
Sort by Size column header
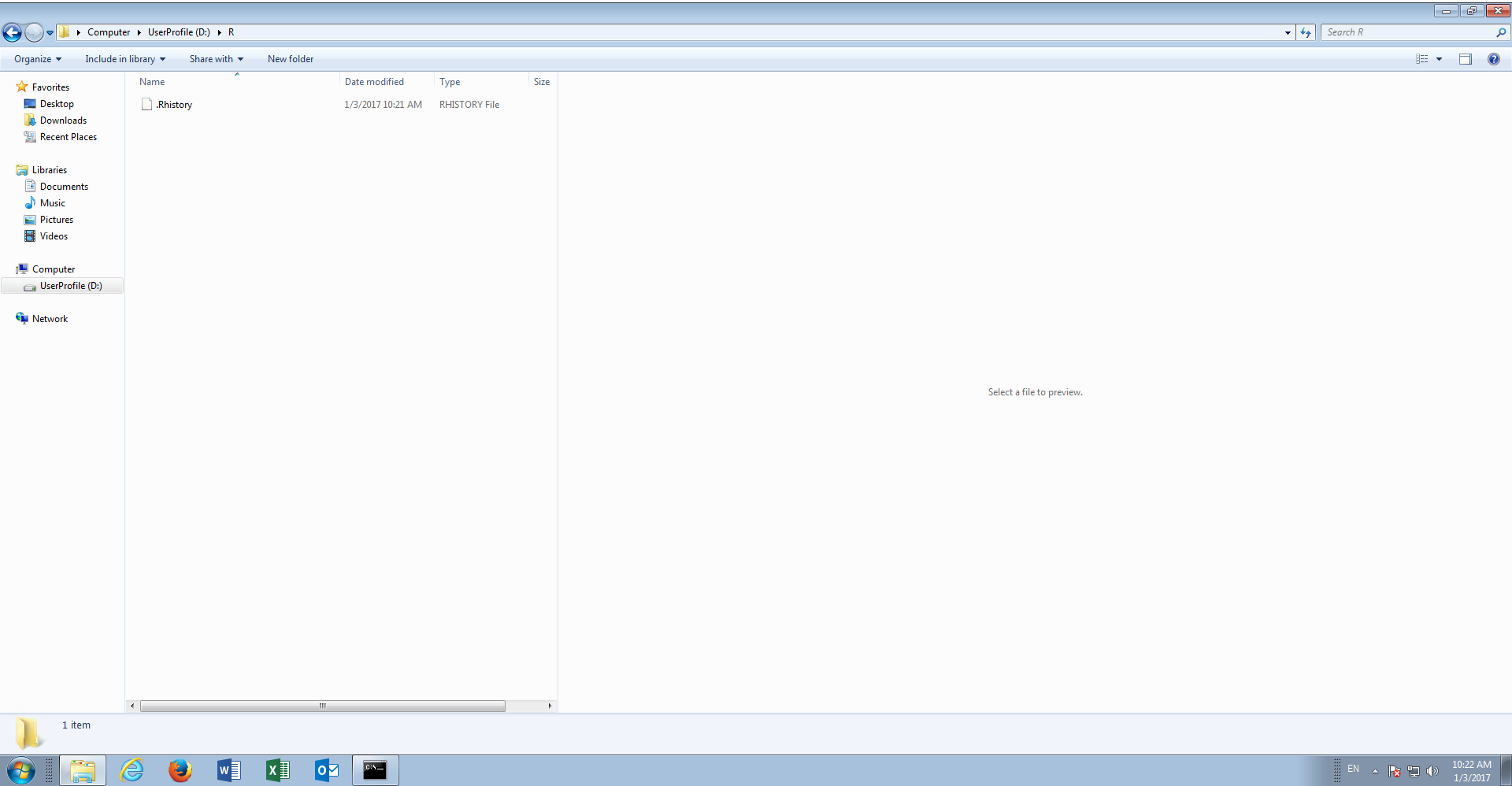coord(542,82)
